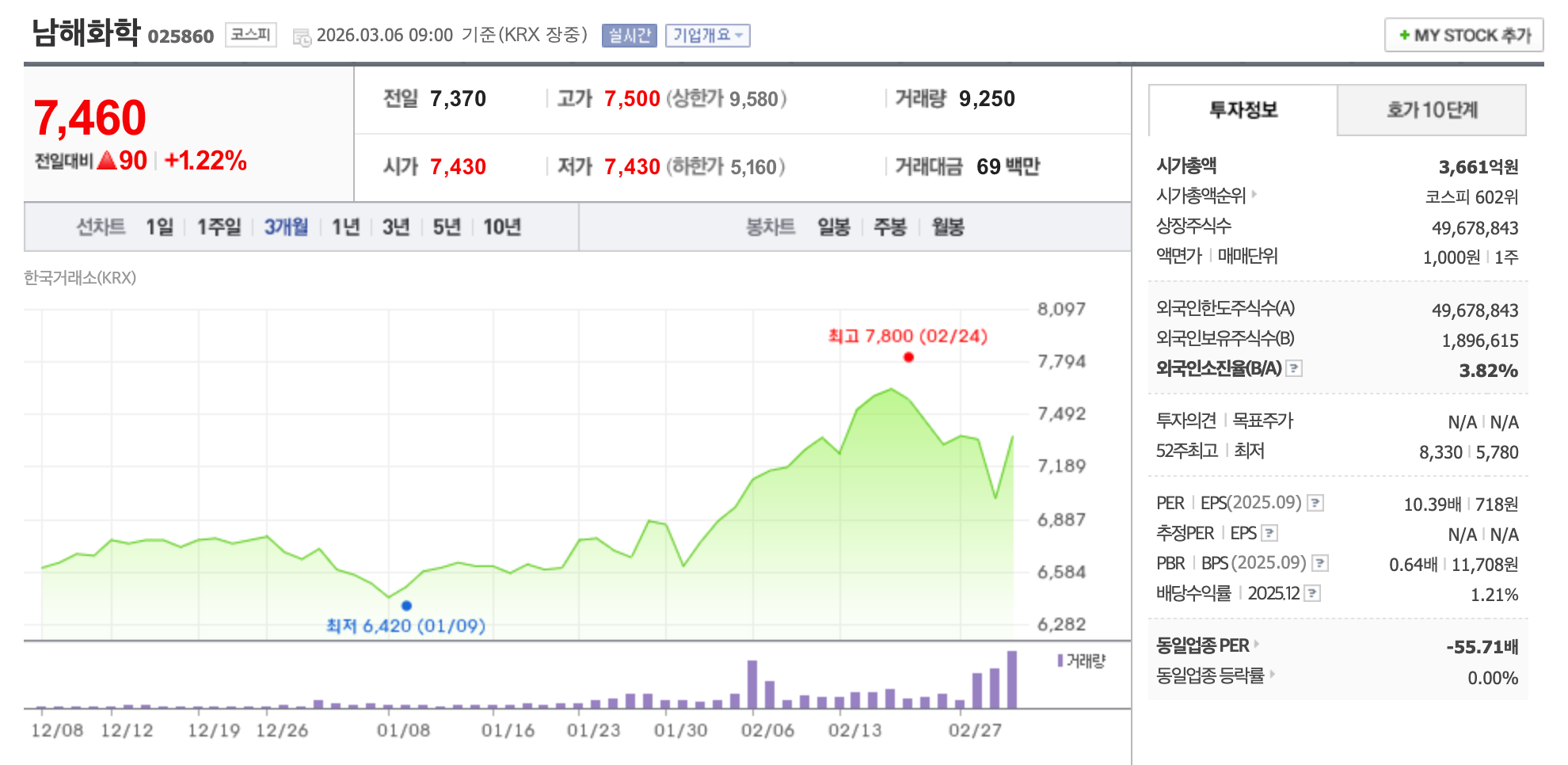The height and width of the screenshot is (765, 1568).
Task: Open help icon beside PBR BPS(2025.09)
Action: 1320,563
